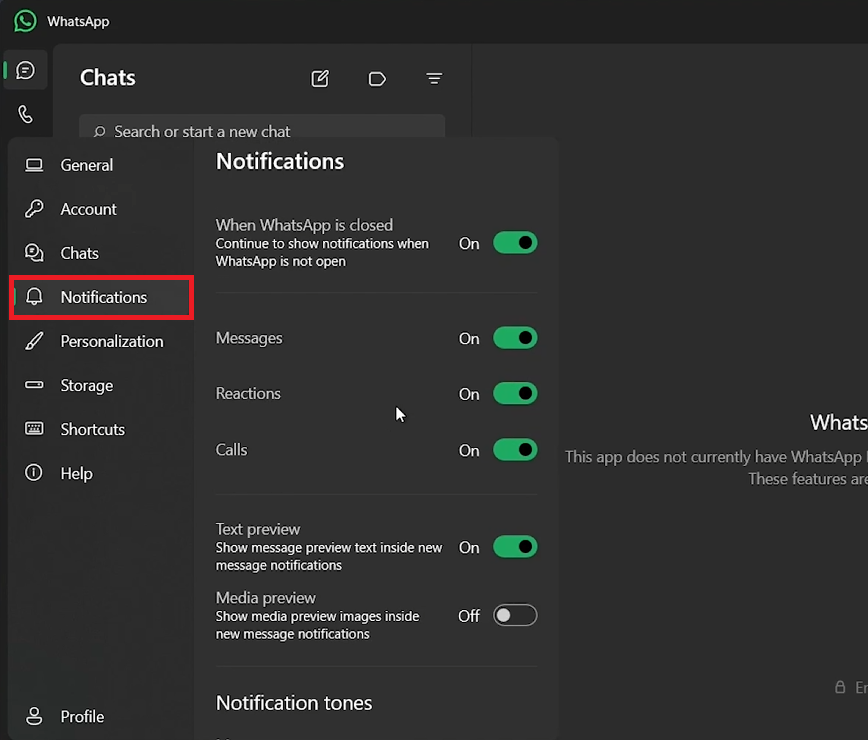Image resolution: width=868 pixels, height=740 pixels.
Task: Click the laptop icon beside General
Action: (x=34, y=165)
